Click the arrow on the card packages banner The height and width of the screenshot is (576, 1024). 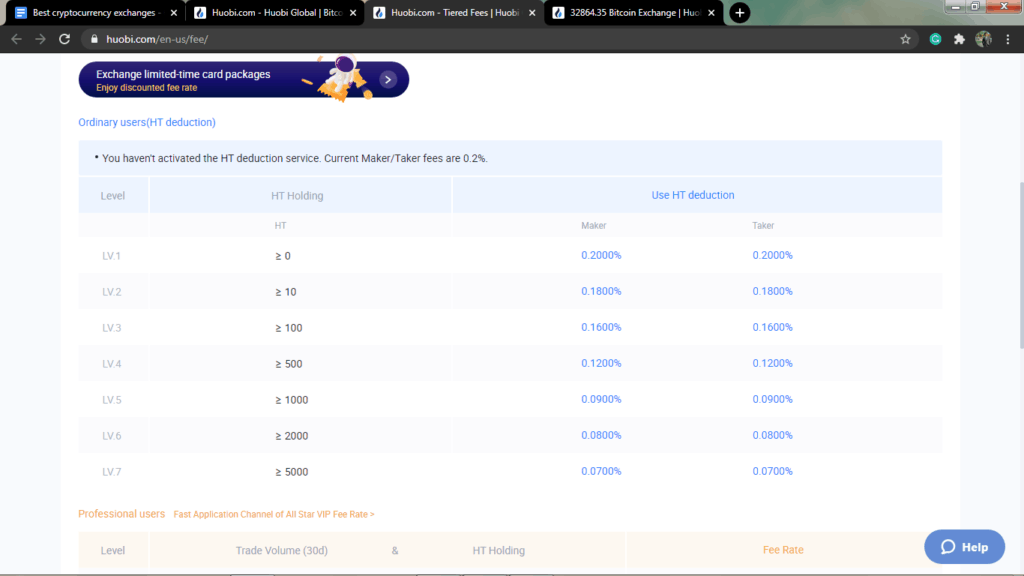(x=388, y=80)
